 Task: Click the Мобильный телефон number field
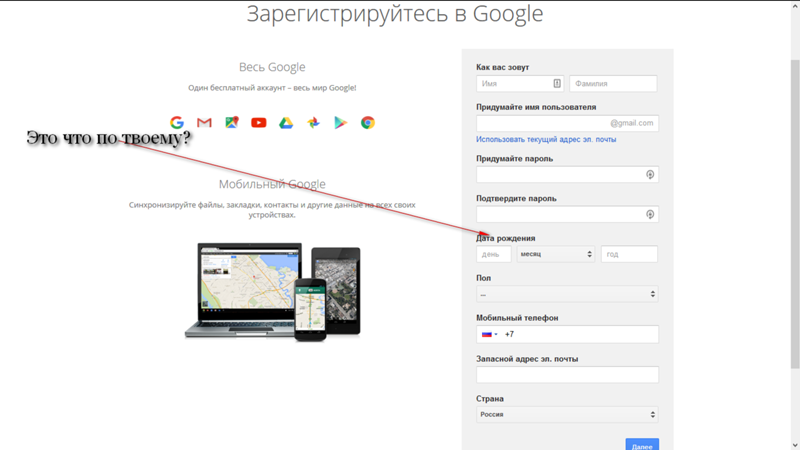[x=567, y=334]
